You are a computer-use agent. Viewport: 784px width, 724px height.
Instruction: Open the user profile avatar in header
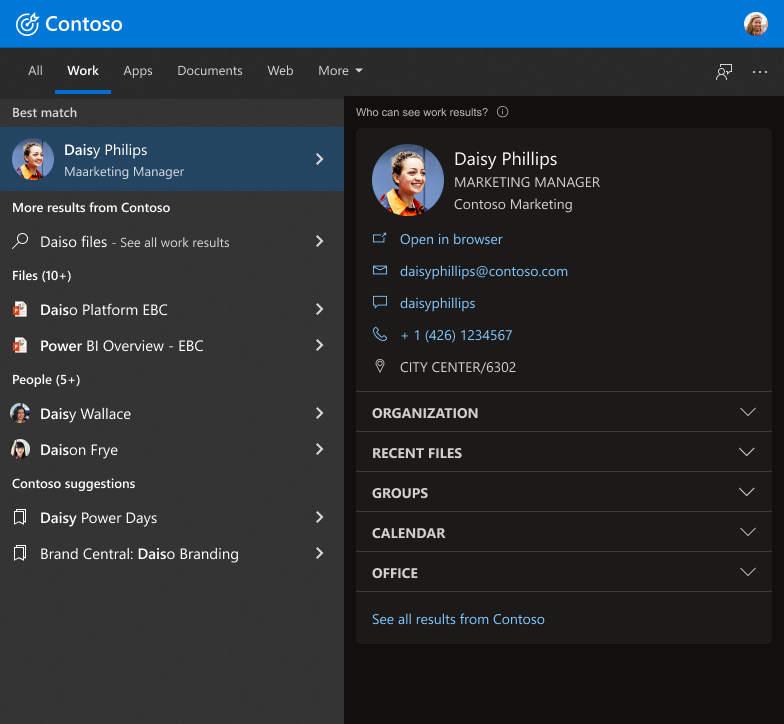[x=756, y=24]
